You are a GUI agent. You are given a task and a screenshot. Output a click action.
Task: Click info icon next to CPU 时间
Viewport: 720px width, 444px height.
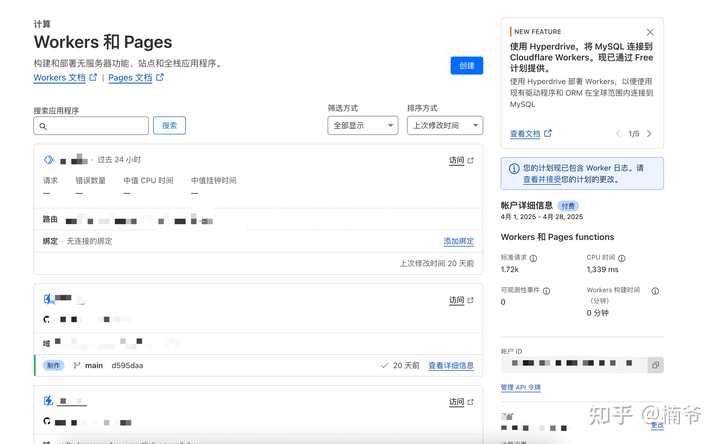tap(622, 258)
